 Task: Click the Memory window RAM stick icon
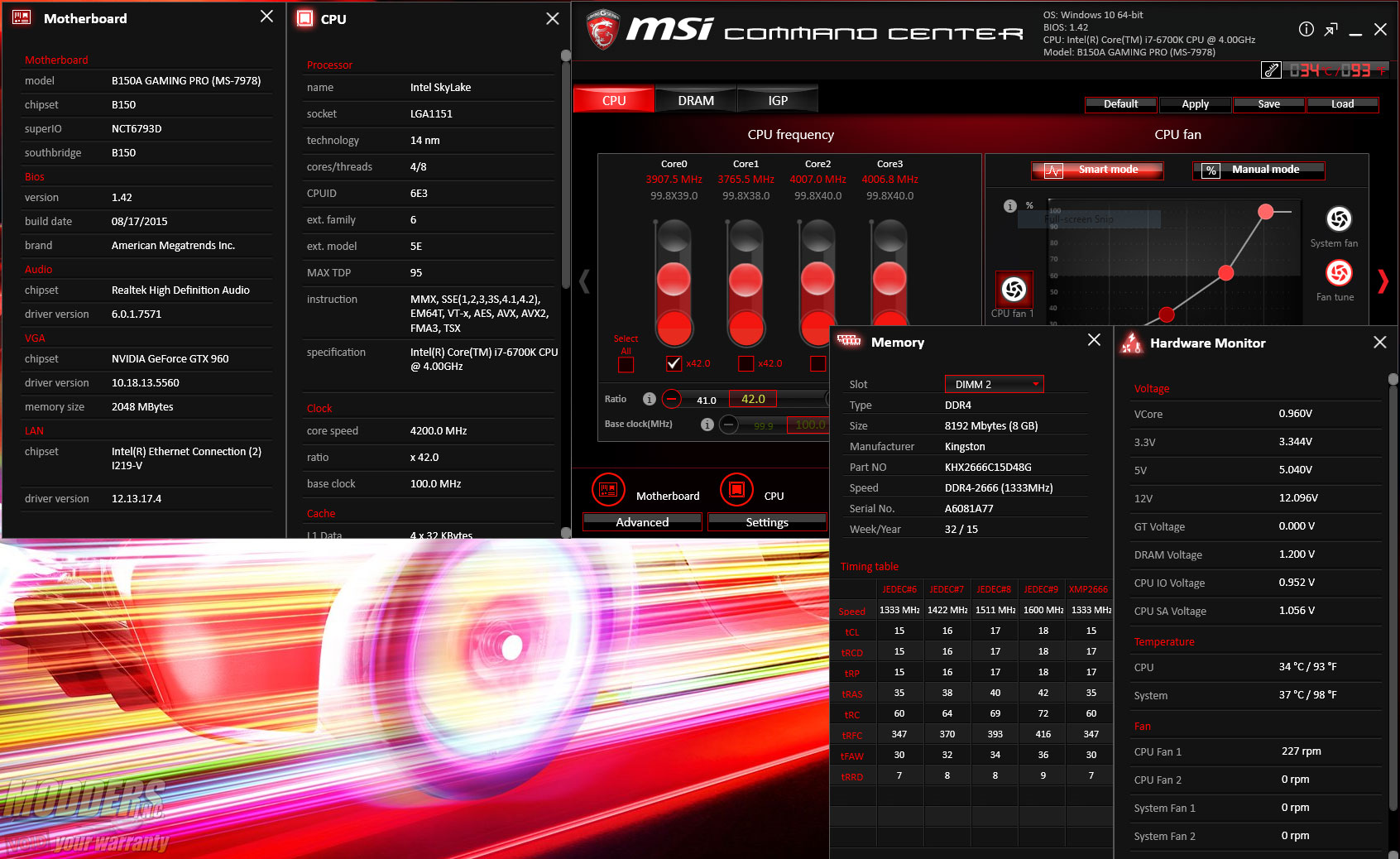(x=849, y=340)
